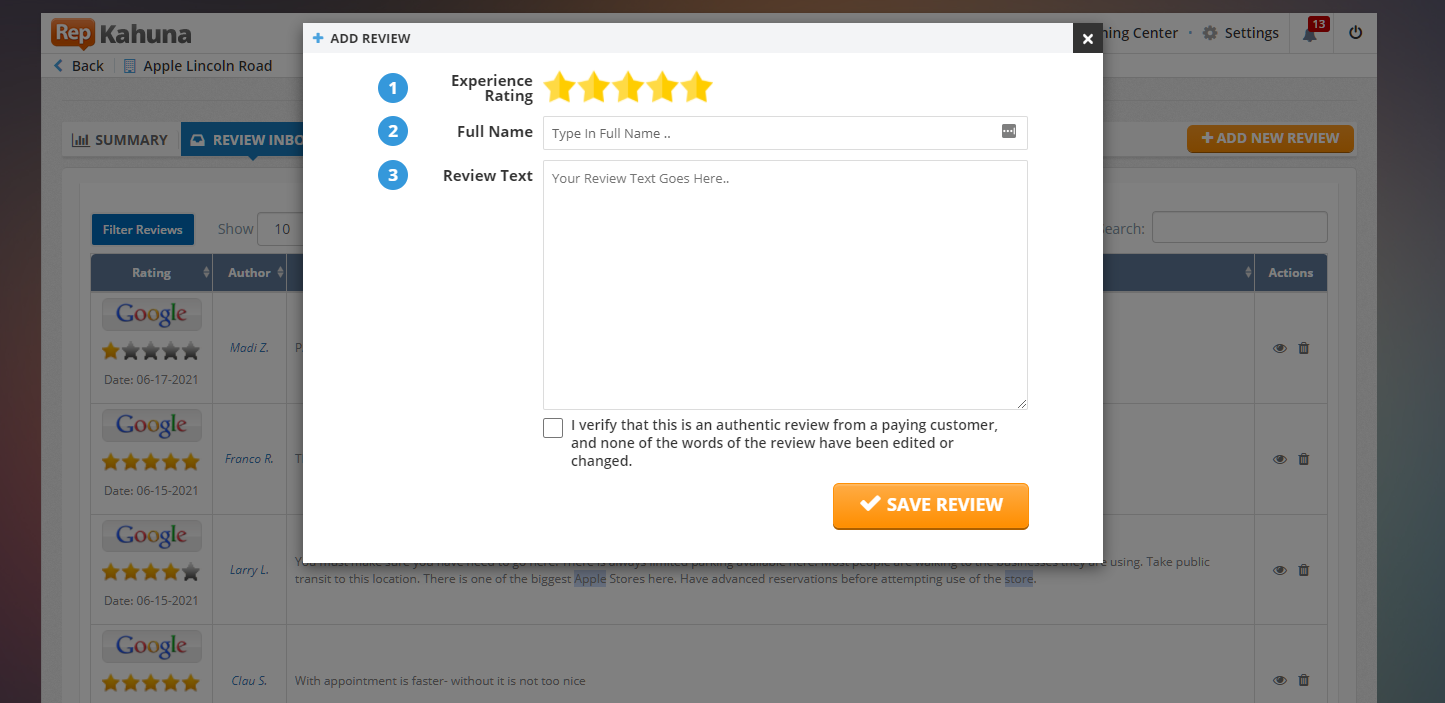The height and width of the screenshot is (703, 1445).
Task: Click the power logout icon
Action: (1356, 33)
